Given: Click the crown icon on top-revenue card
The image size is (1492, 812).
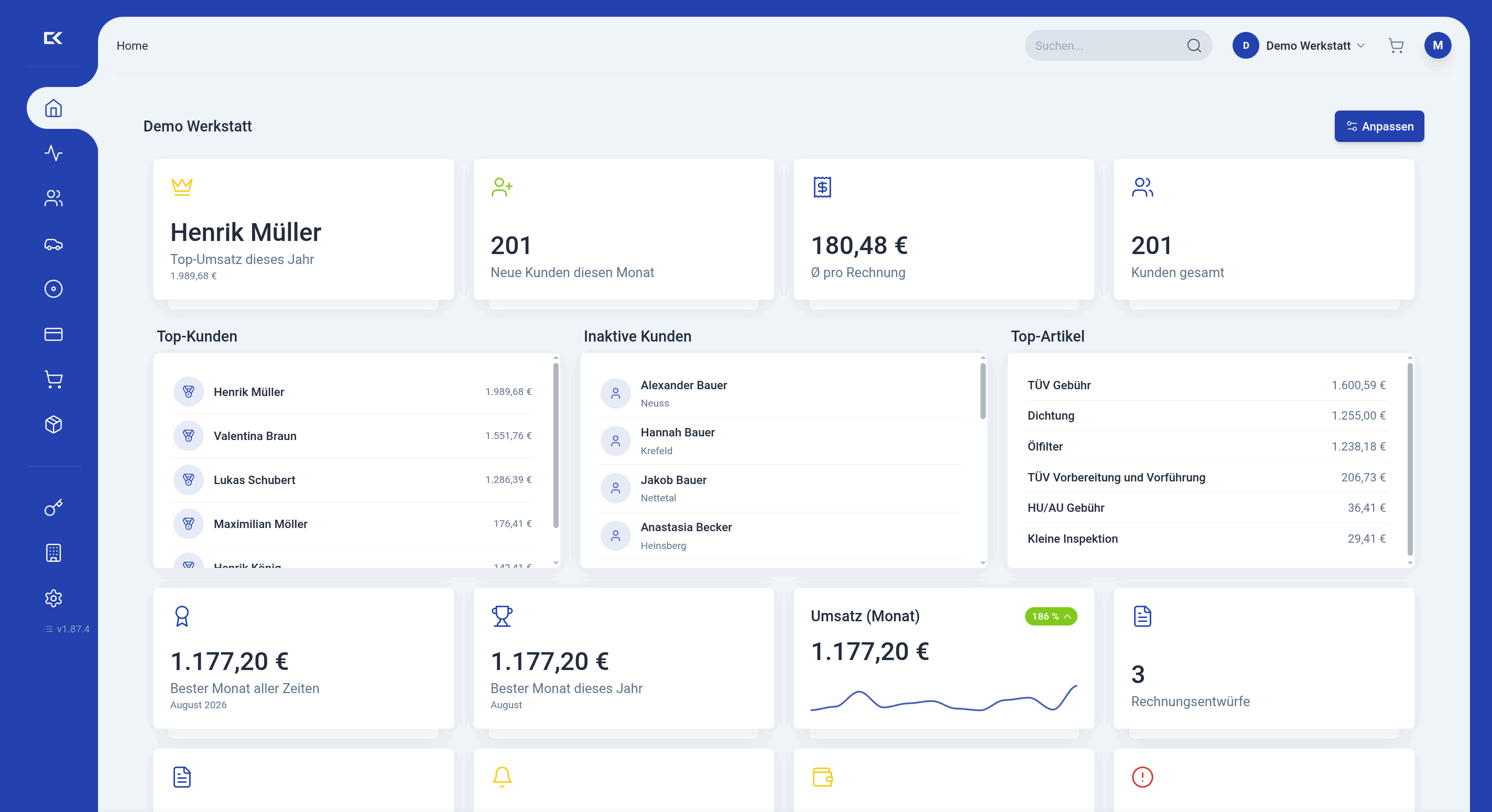Looking at the screenshot, I should pyautogui.click(x=182, y=186).
